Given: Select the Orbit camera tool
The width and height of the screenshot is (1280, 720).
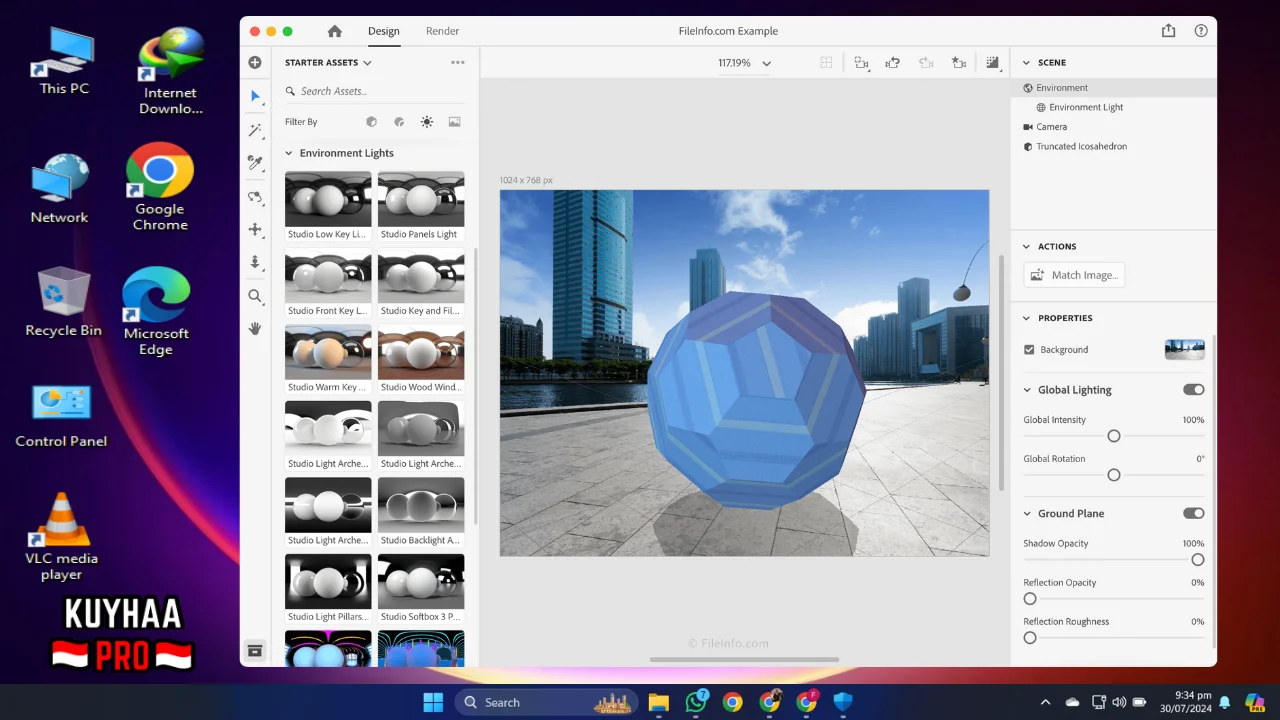Looking at the screenshot, I should (x=255, y=197).
